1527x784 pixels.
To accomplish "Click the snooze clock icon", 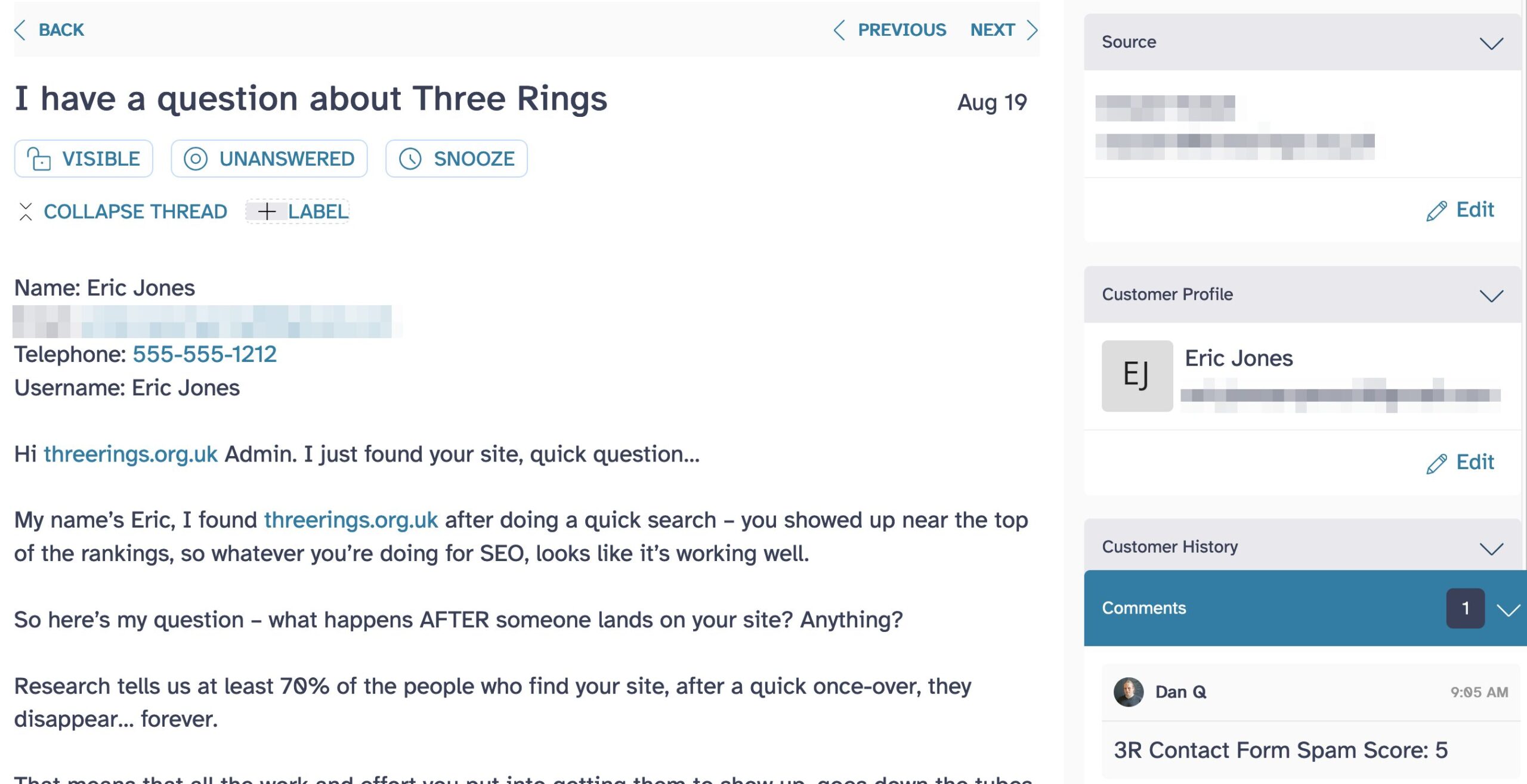I will tap(410, 159).
